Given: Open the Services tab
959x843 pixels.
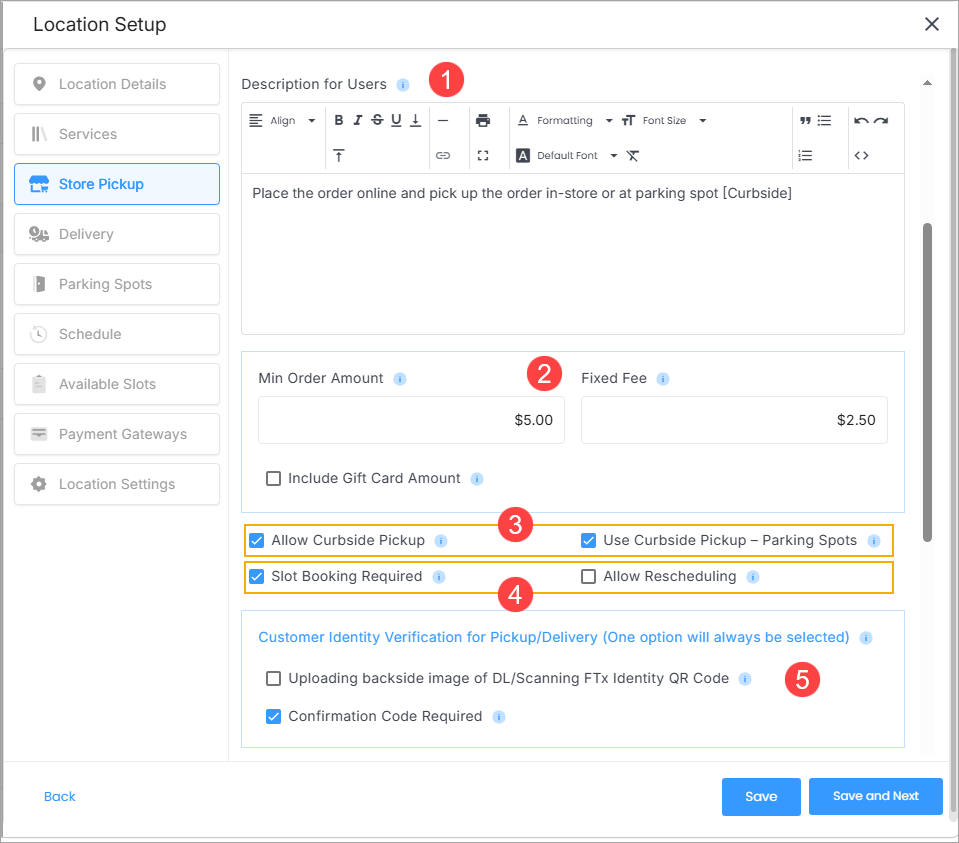Looking at the screenshot, I should pyautogui.click(x=117, y=134).
